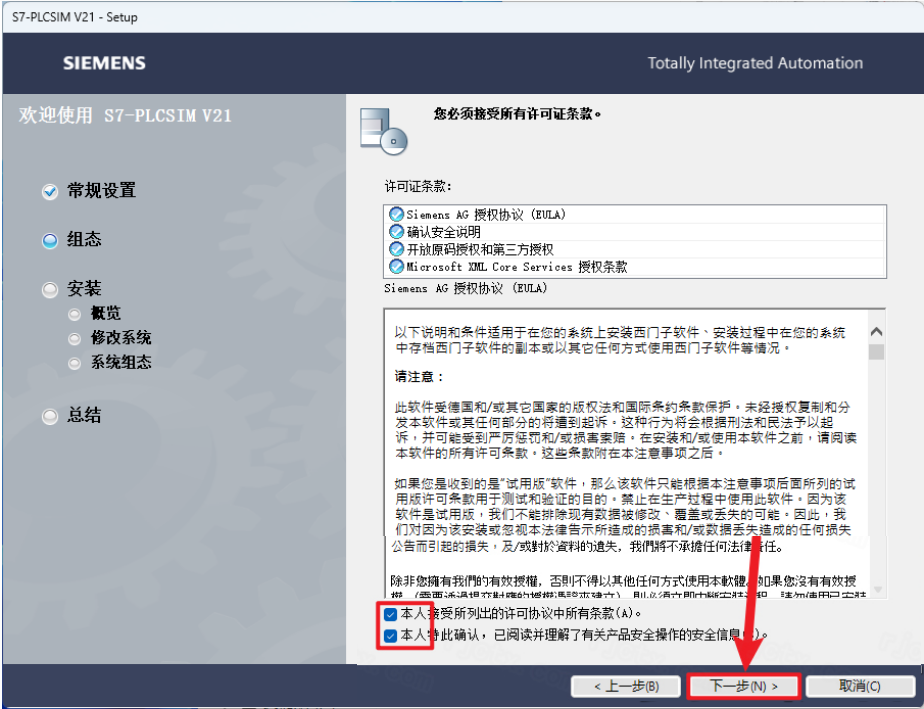Click the grey bullet icon beside 修改系统
Image resolution: width=924 pixels, height=709 pixels.
[74, 339]
